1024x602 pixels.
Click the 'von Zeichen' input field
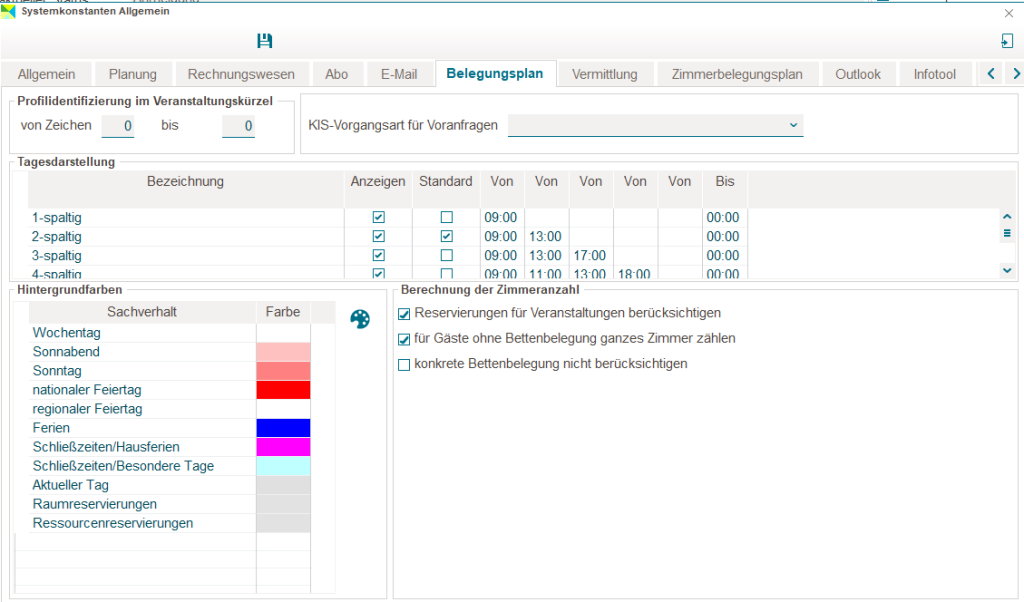coord(118,126)
